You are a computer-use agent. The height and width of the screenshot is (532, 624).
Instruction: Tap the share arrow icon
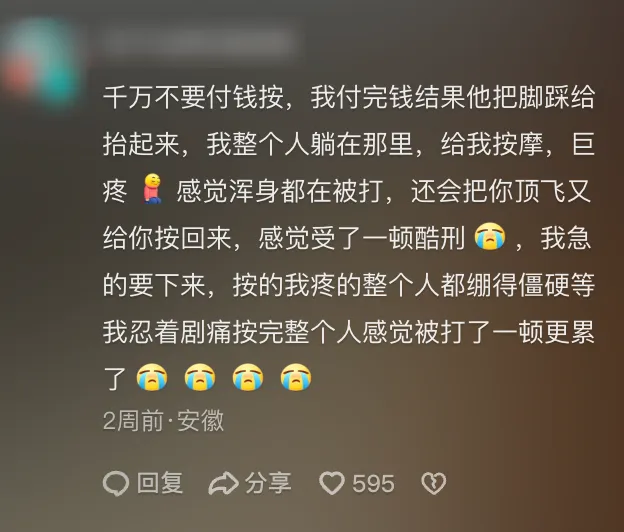(223, 483)
